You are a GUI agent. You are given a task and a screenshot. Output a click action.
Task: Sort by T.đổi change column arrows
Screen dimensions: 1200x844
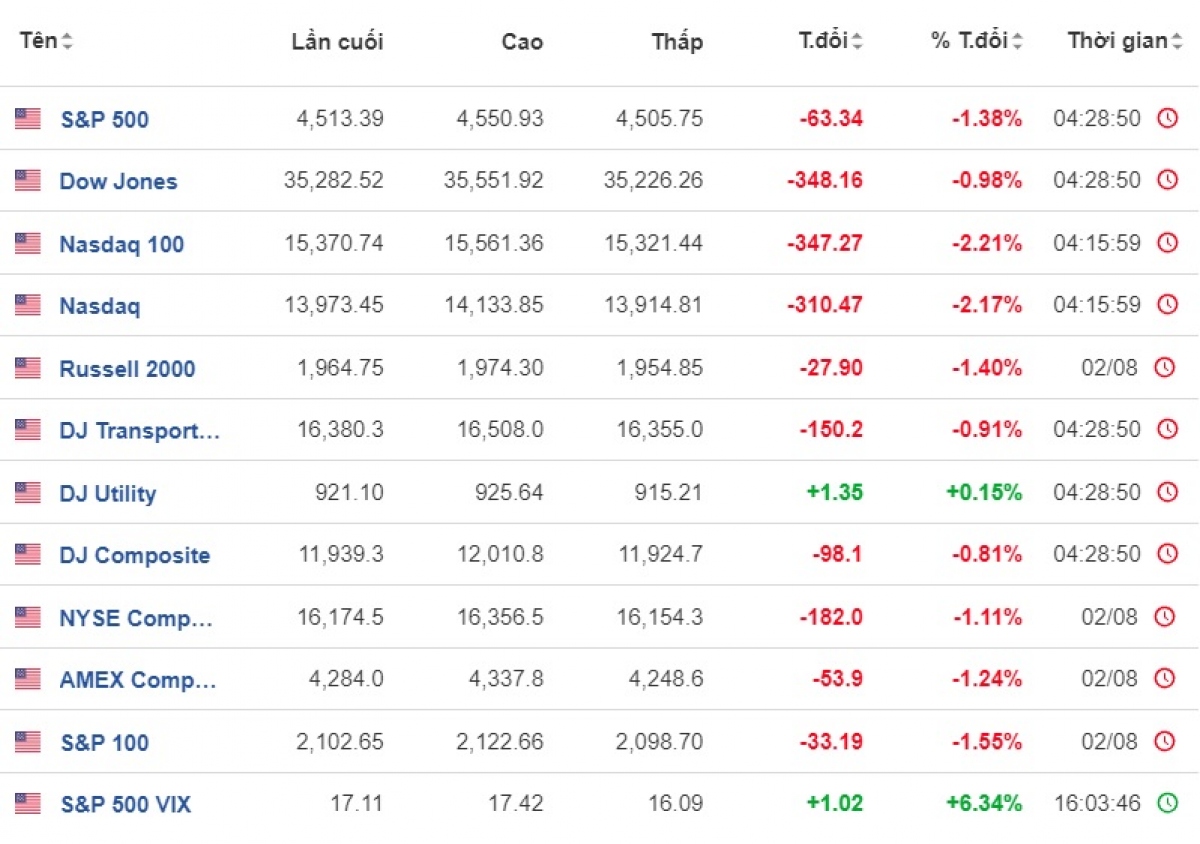pos(857,41)
